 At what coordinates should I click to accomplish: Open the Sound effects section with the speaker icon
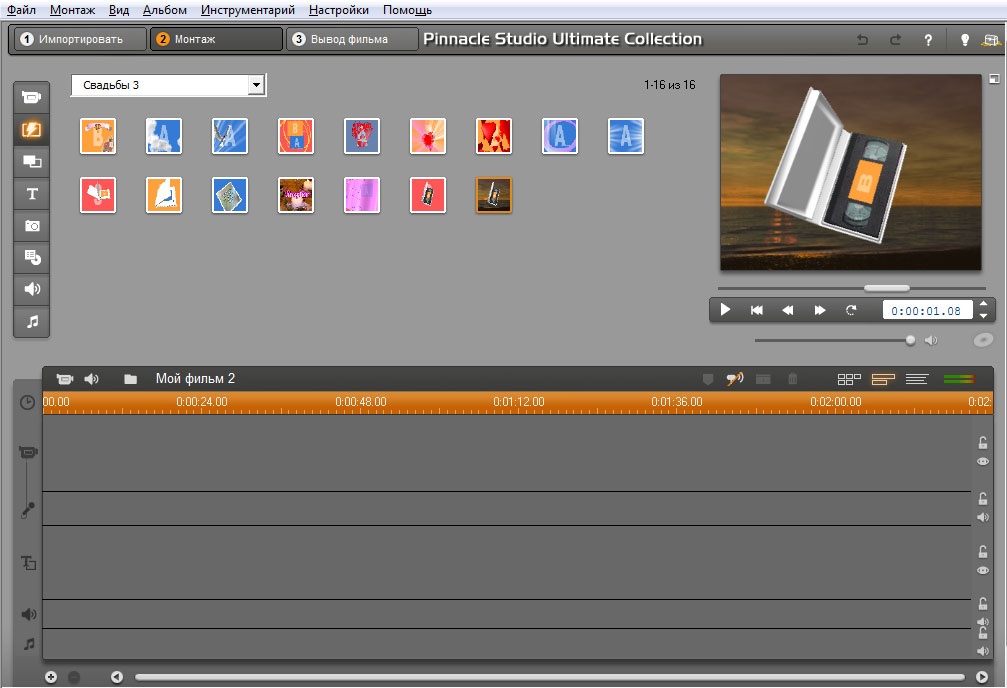(32, 290)
